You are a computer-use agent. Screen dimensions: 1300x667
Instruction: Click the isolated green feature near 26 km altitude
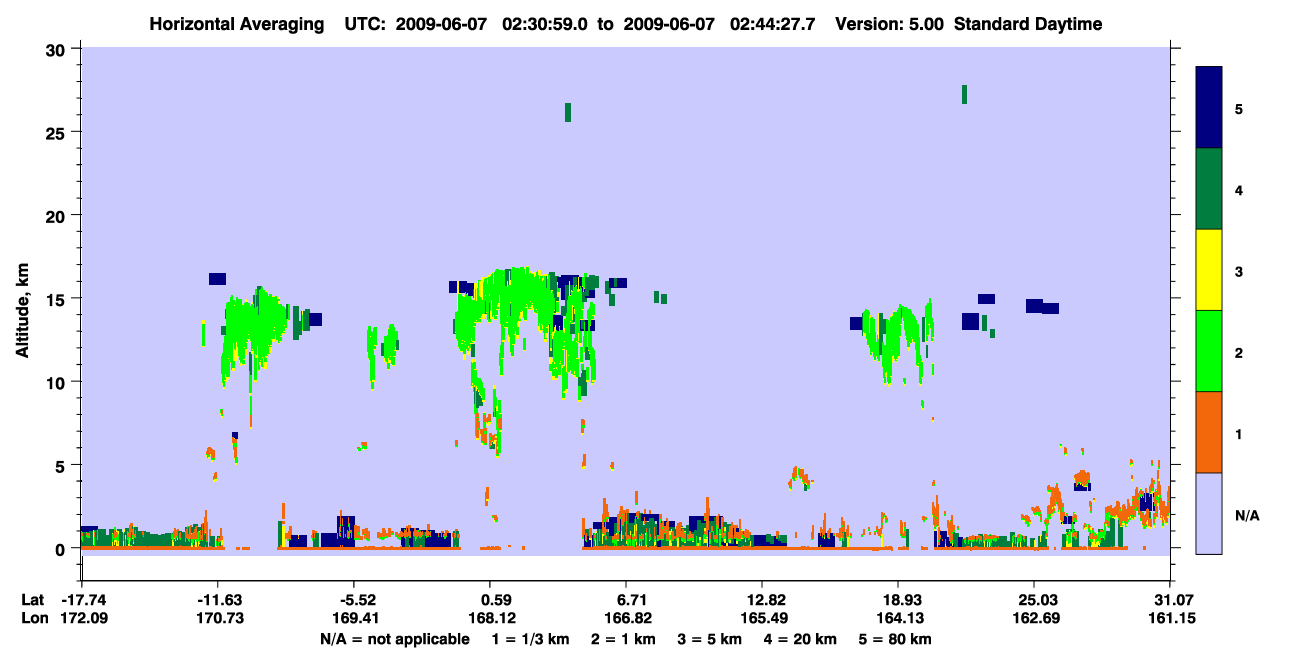[568, 112]
